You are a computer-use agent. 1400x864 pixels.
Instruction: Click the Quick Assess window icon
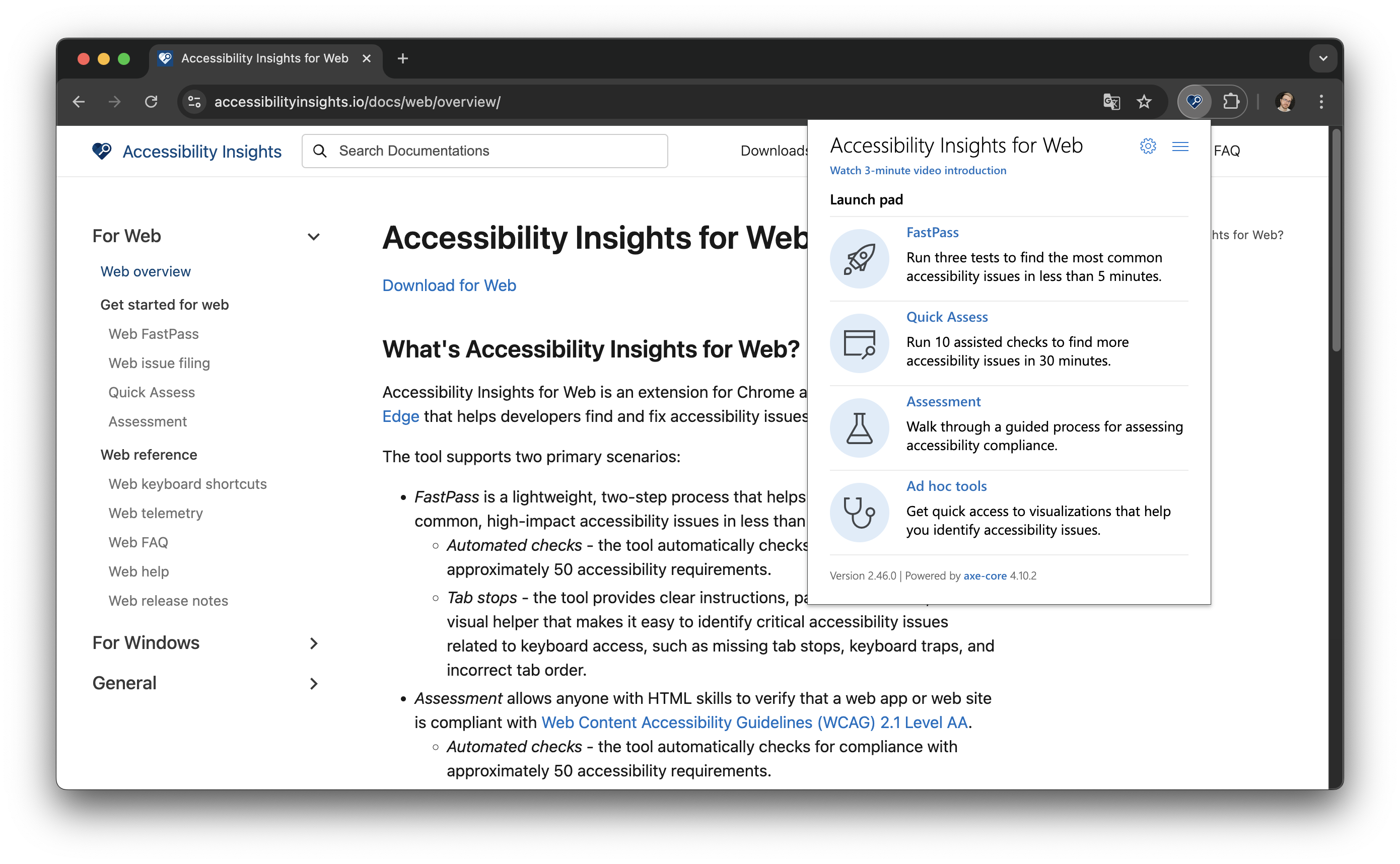[859, 343]
